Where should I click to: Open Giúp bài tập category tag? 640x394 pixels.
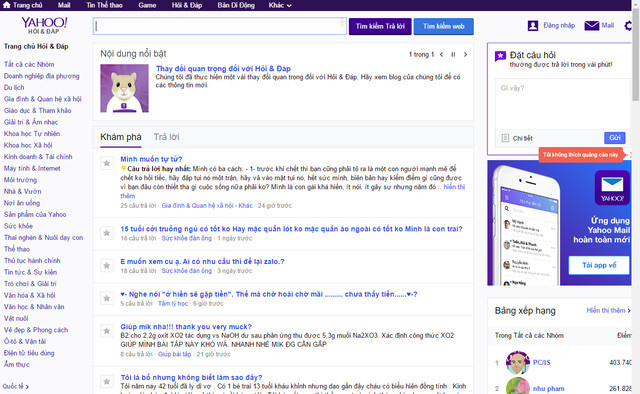(x=175, y=354)
